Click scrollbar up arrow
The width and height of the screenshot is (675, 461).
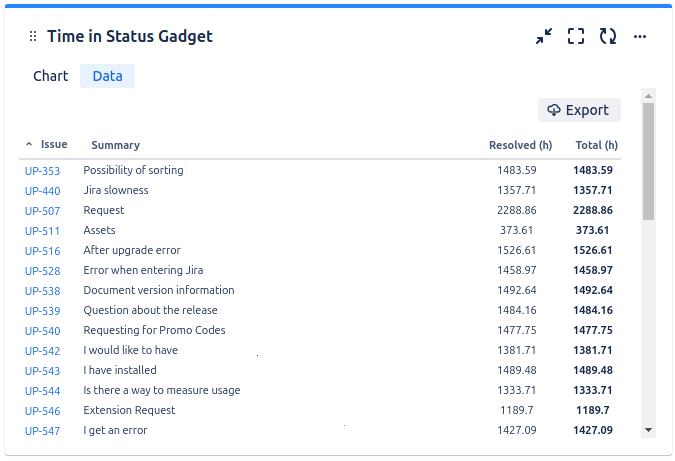click(649, 96)
